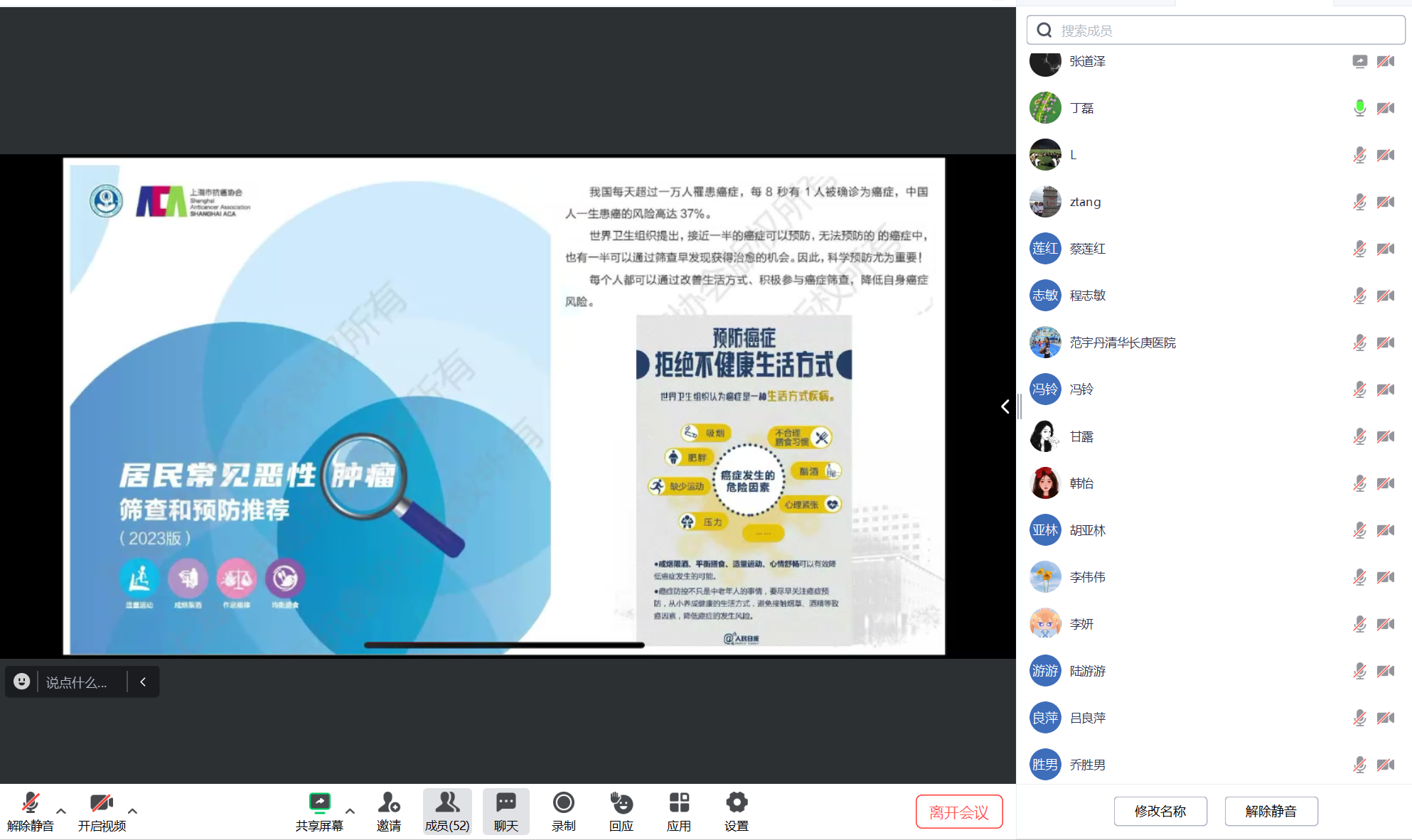Screen dimensions: 1412x840
Task: Toggle the unmute microphone button
Action: coord(30,803)
